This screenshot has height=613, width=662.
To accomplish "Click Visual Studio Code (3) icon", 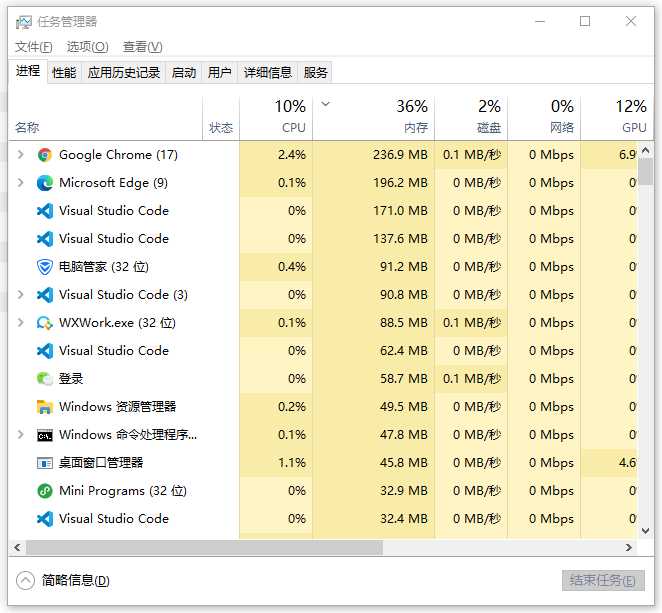I will (x=45, y=295).
